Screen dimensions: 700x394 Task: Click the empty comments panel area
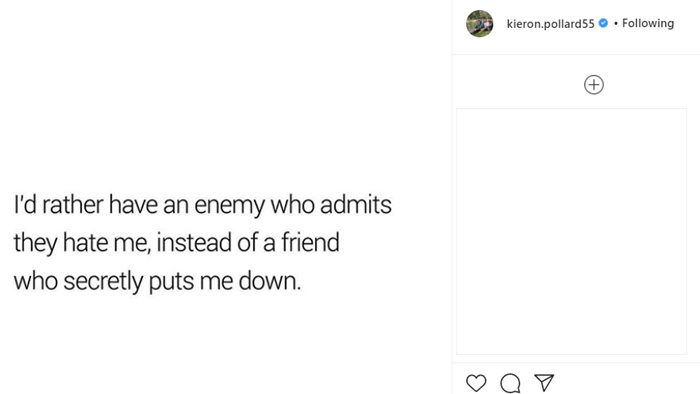coord(571,231)
